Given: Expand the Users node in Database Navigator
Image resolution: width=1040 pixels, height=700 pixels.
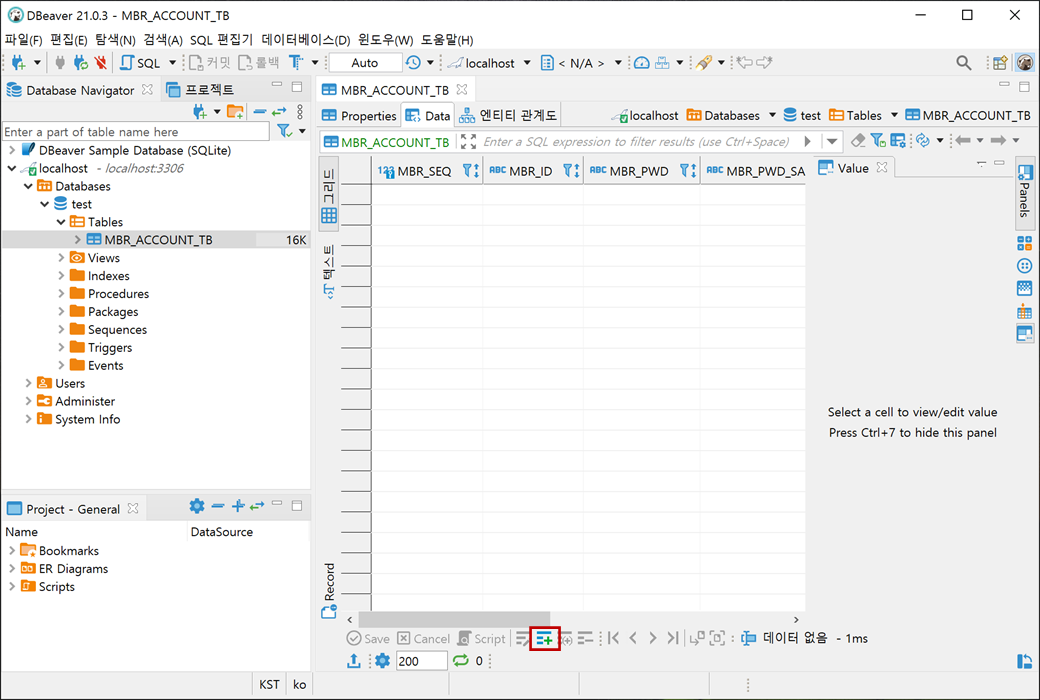Looking at the screenshot, I should [x=30, y=383].
